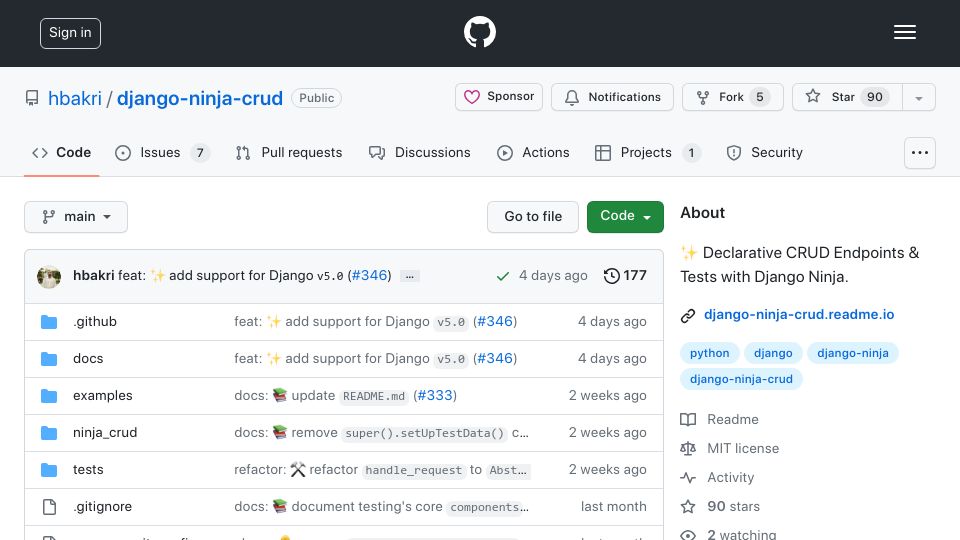Open the docs folder
960x540 pixels.
(88, 358)
